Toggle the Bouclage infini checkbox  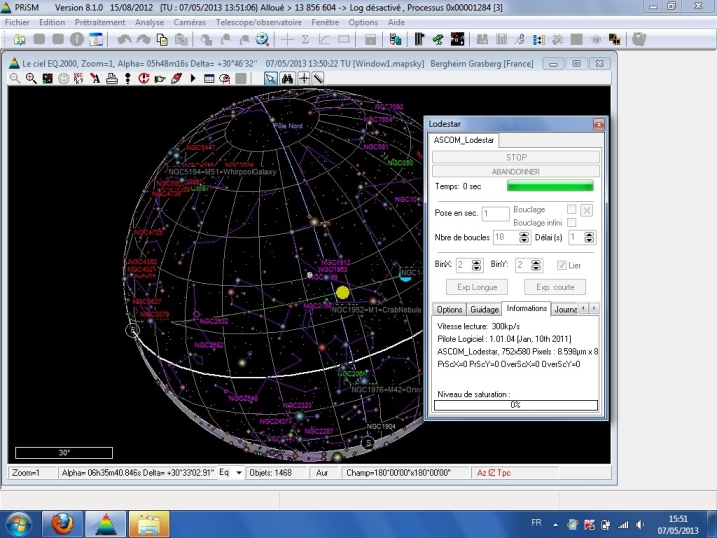[x=571, y=222]
